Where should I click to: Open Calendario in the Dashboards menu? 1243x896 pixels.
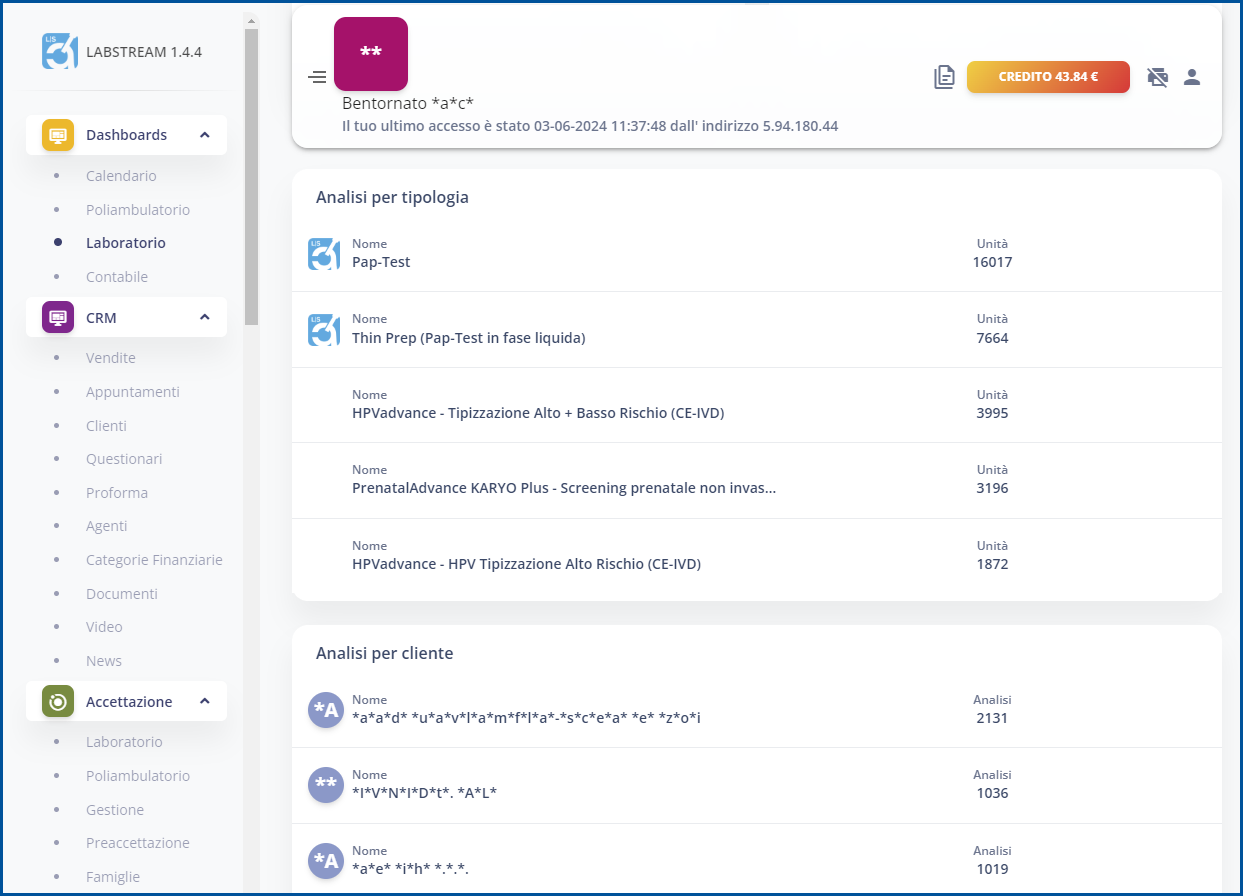121,176
